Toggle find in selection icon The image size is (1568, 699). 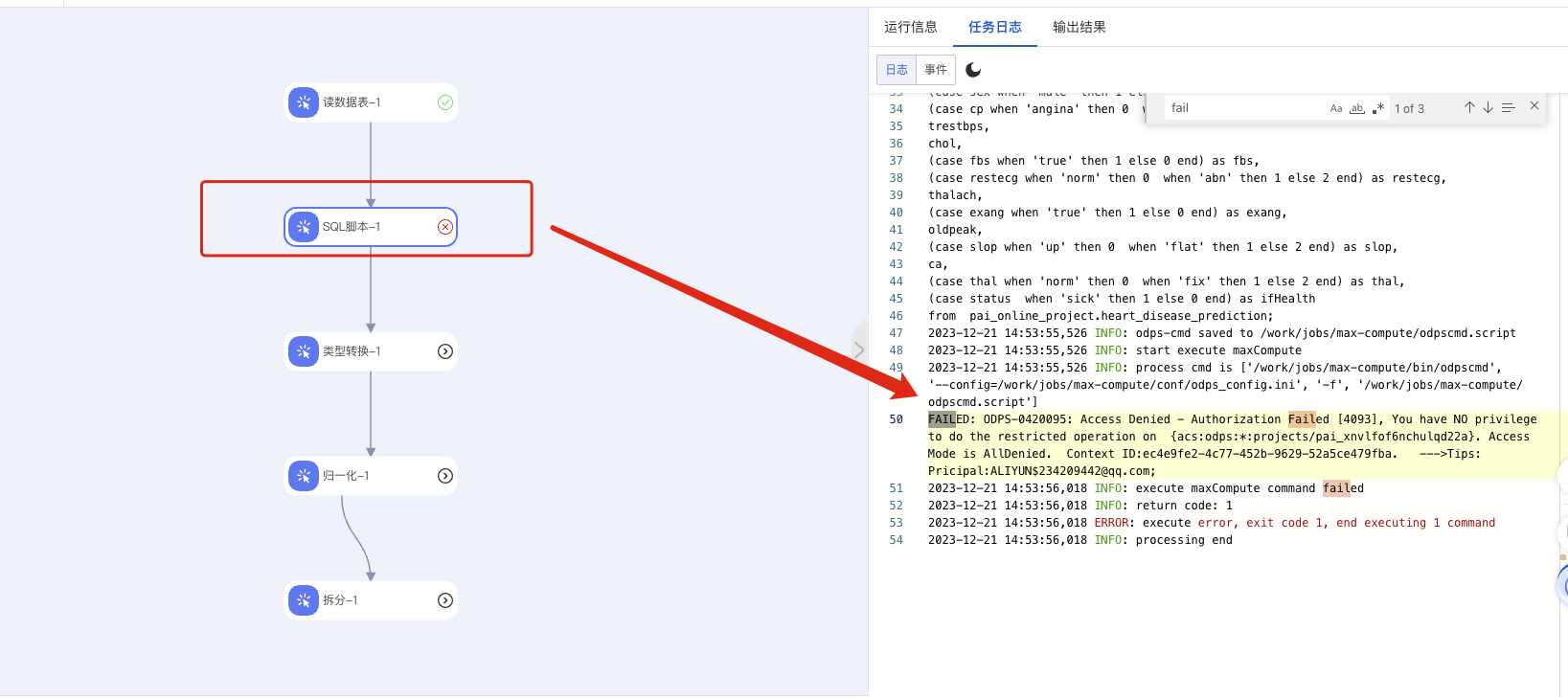1509,107
